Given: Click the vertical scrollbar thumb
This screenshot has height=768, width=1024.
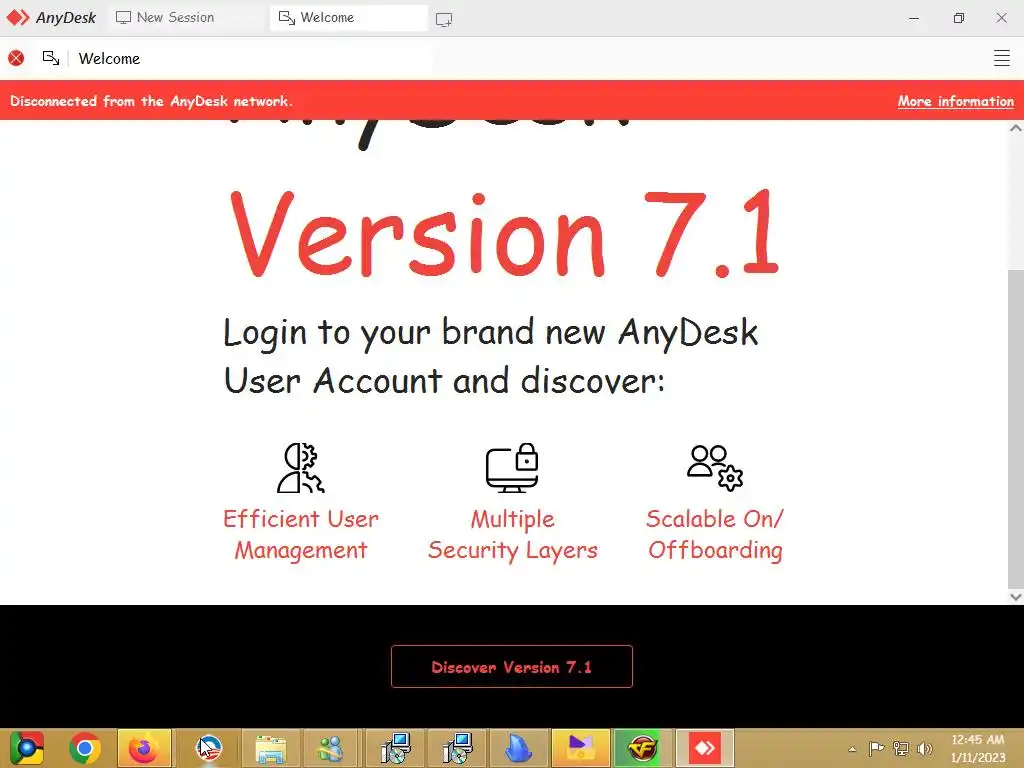Looking at the screenshot, I should pyautogui.click(x=1016, y=429).
